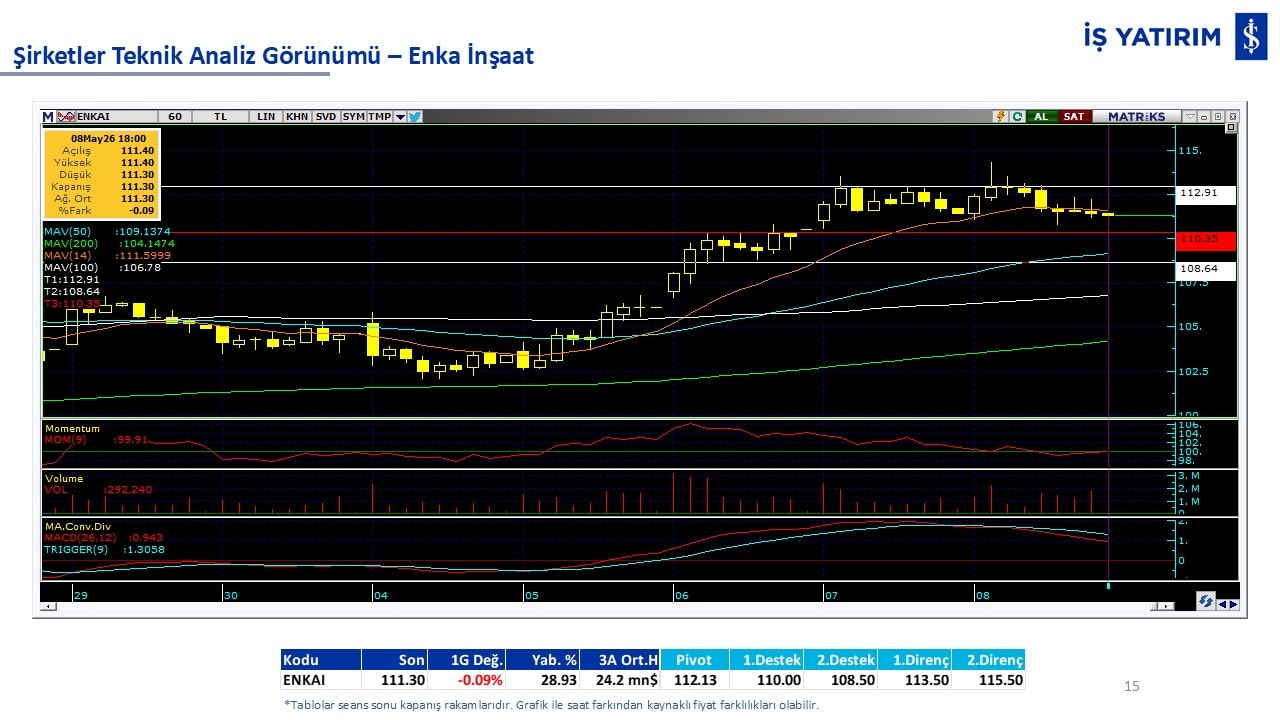Move chart left with blue arrow

[1222, 604]
